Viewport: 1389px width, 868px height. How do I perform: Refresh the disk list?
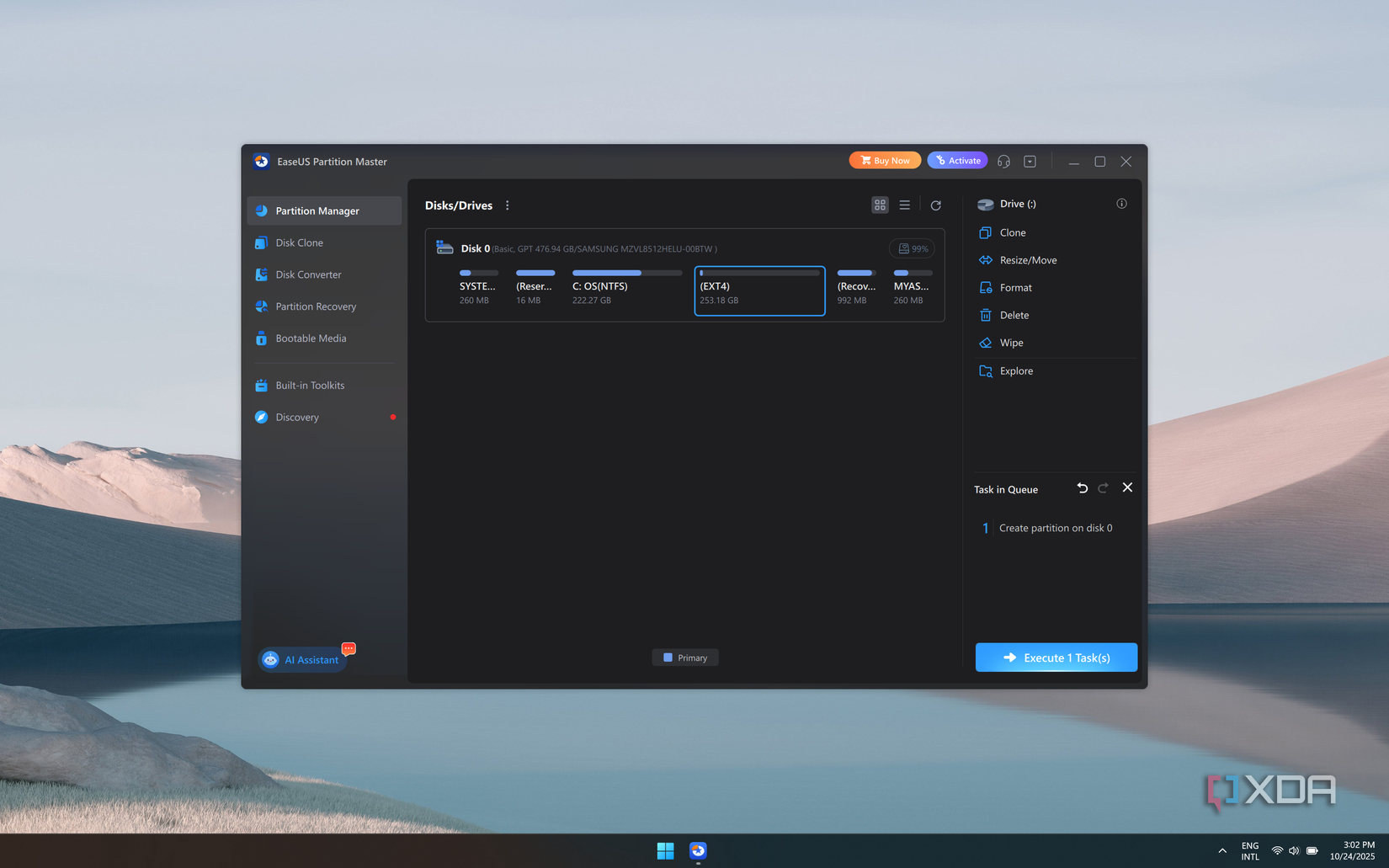click(x=935, y=205)
